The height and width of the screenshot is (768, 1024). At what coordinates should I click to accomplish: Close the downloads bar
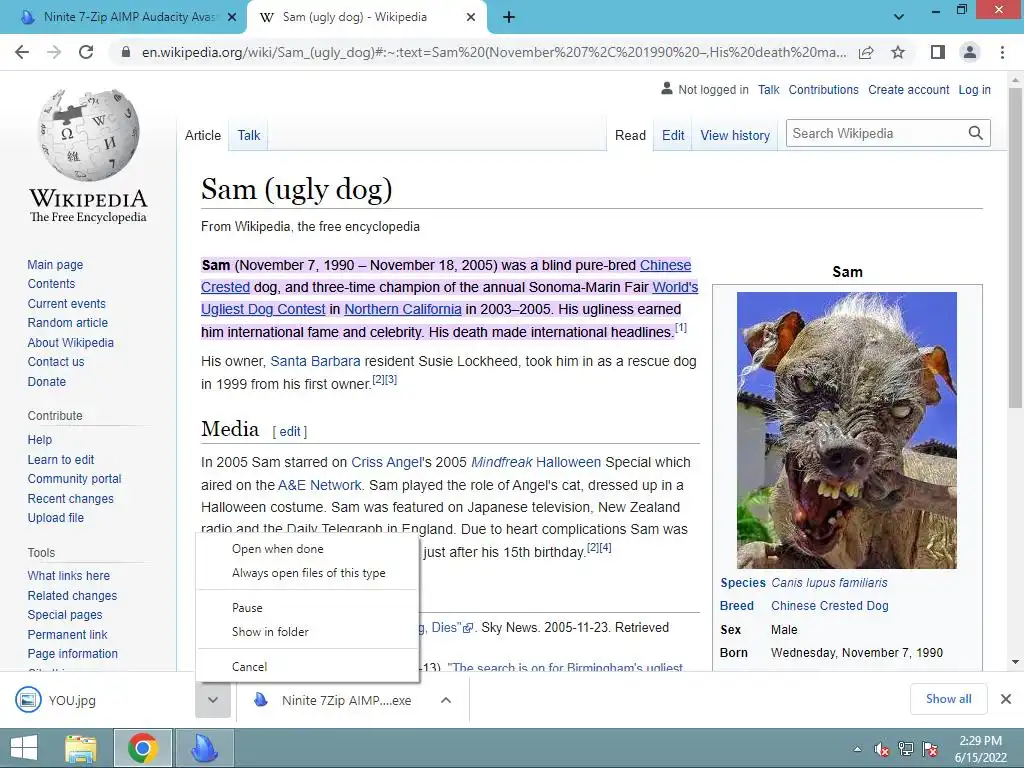click(1006, 699)
